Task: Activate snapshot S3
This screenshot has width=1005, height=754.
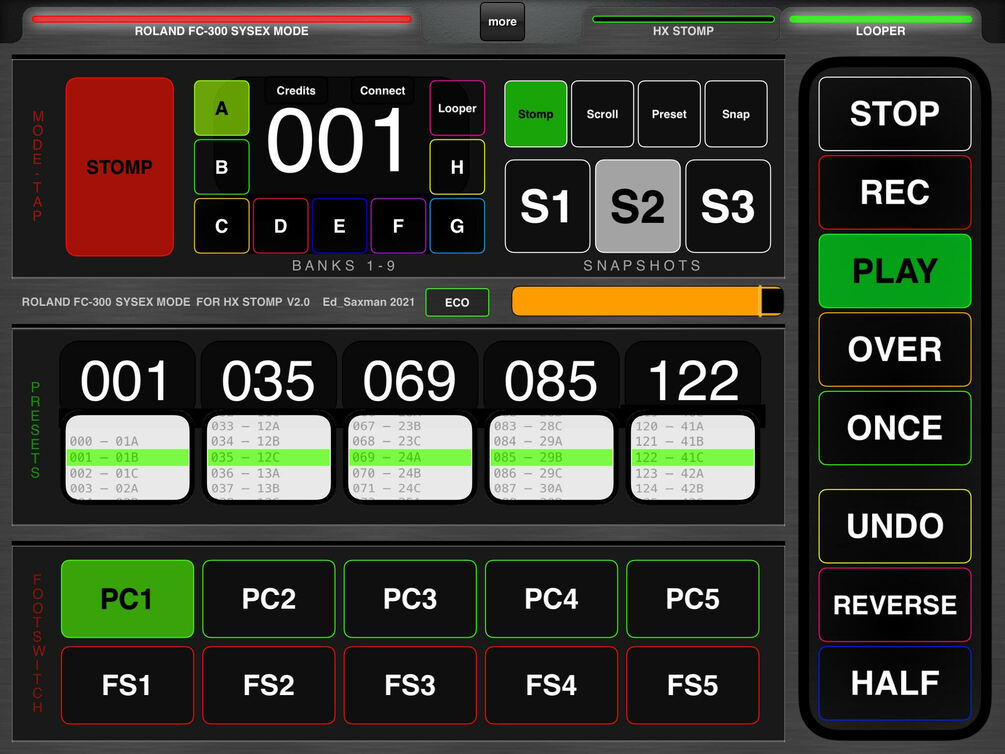Action: [728, 206]
